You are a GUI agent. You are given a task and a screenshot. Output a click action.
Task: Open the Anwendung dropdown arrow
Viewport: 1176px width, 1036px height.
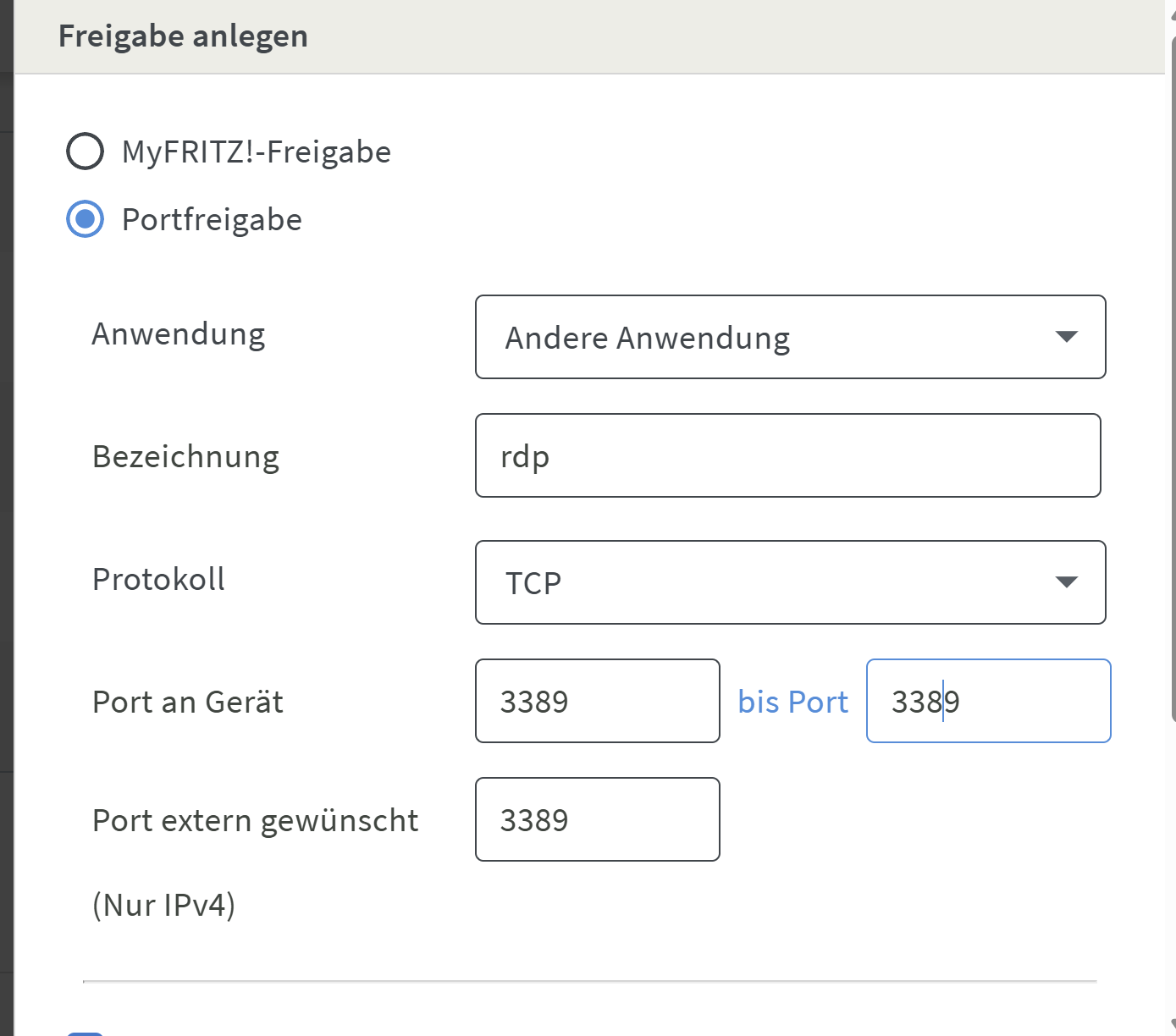[x=1066, y=337]
